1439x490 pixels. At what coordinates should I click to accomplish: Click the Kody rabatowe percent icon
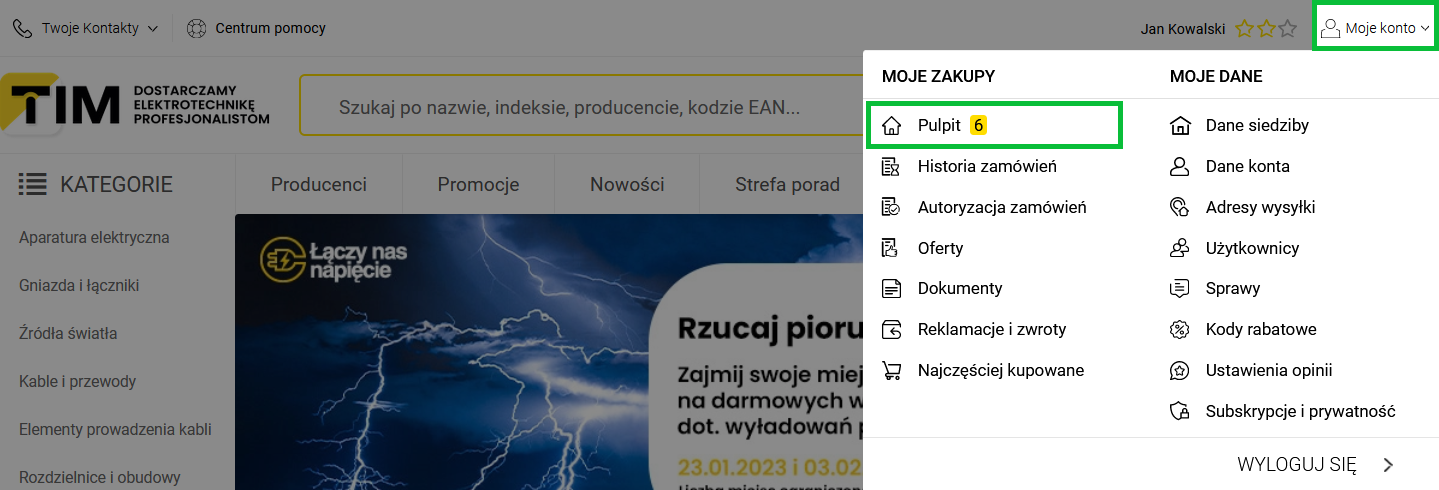coord(1180,329)
